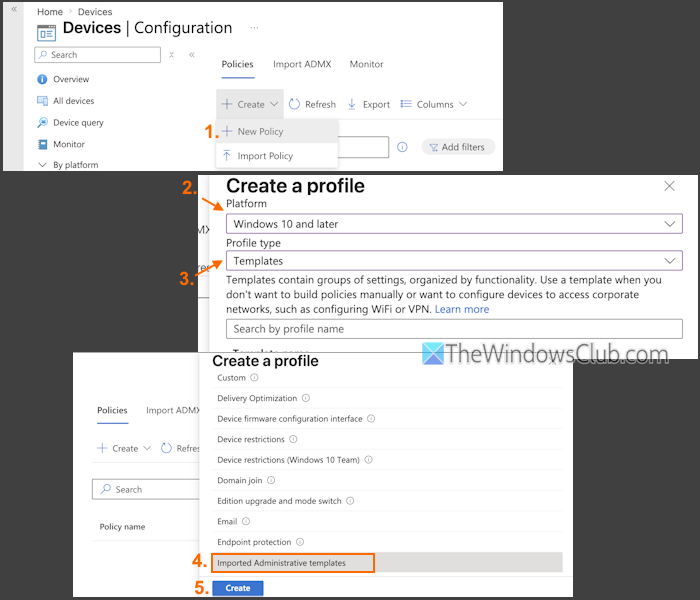Close the Create a profile pane
The width and height of the screenshot is (700, 600).
tap(669, 186)
